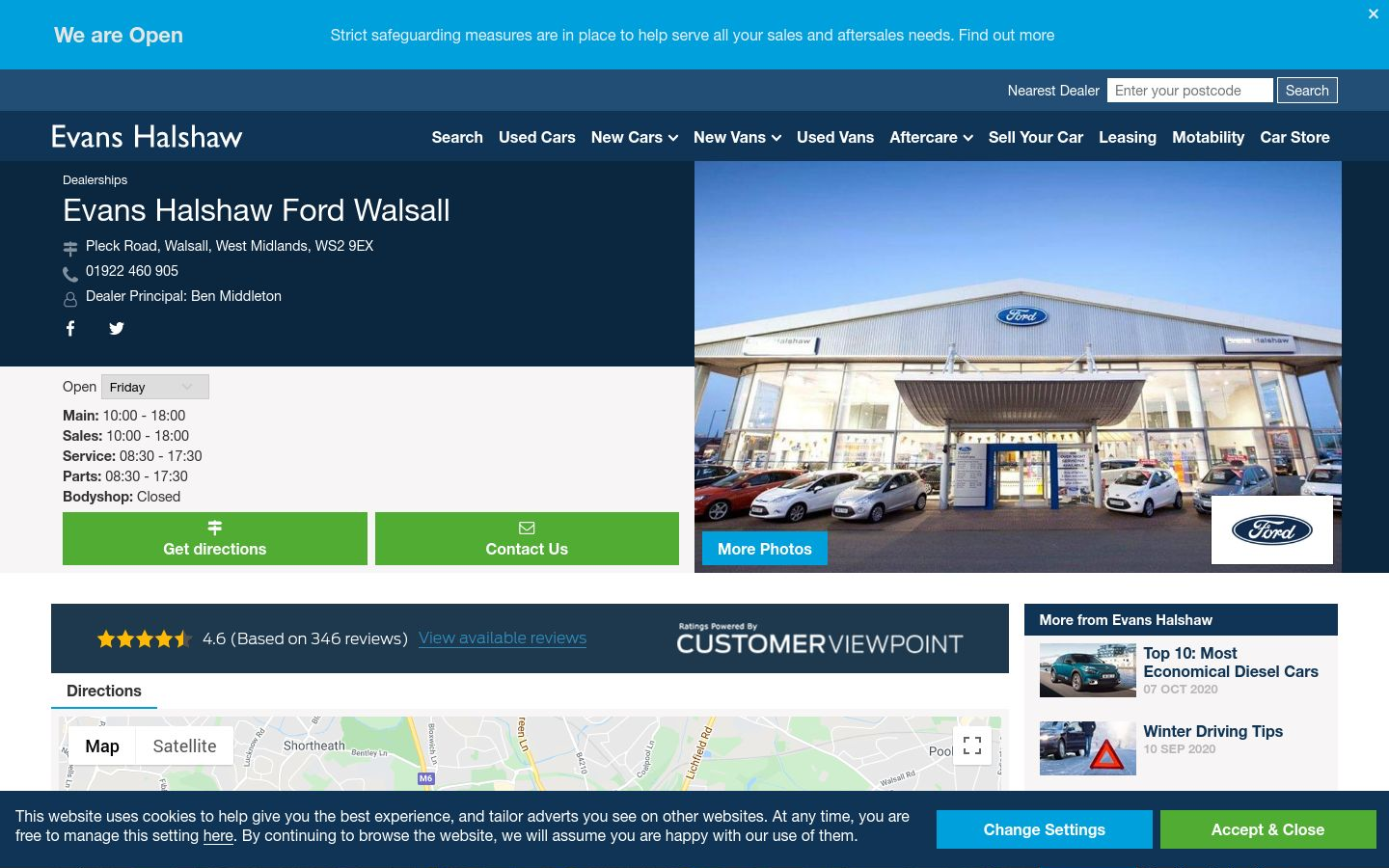The height and width of the screenshot is (868, 1389).
Task: Switch map to Map view
Action: coord(102,746)
